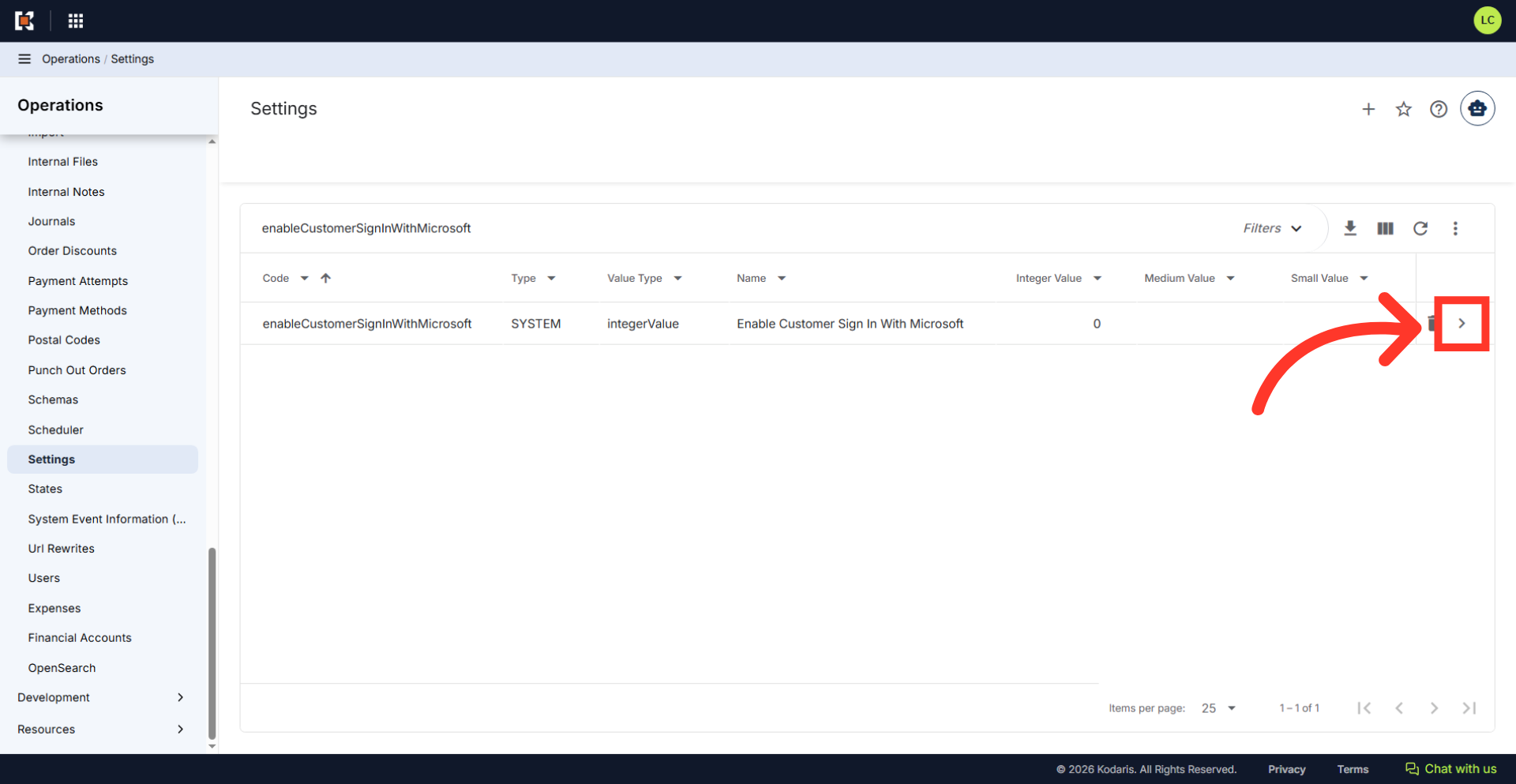This screenshot has height=784, width=1516.
Task: Open the Value Type column filter arrow
Action: pyautogui.click(x=677, y=278)
